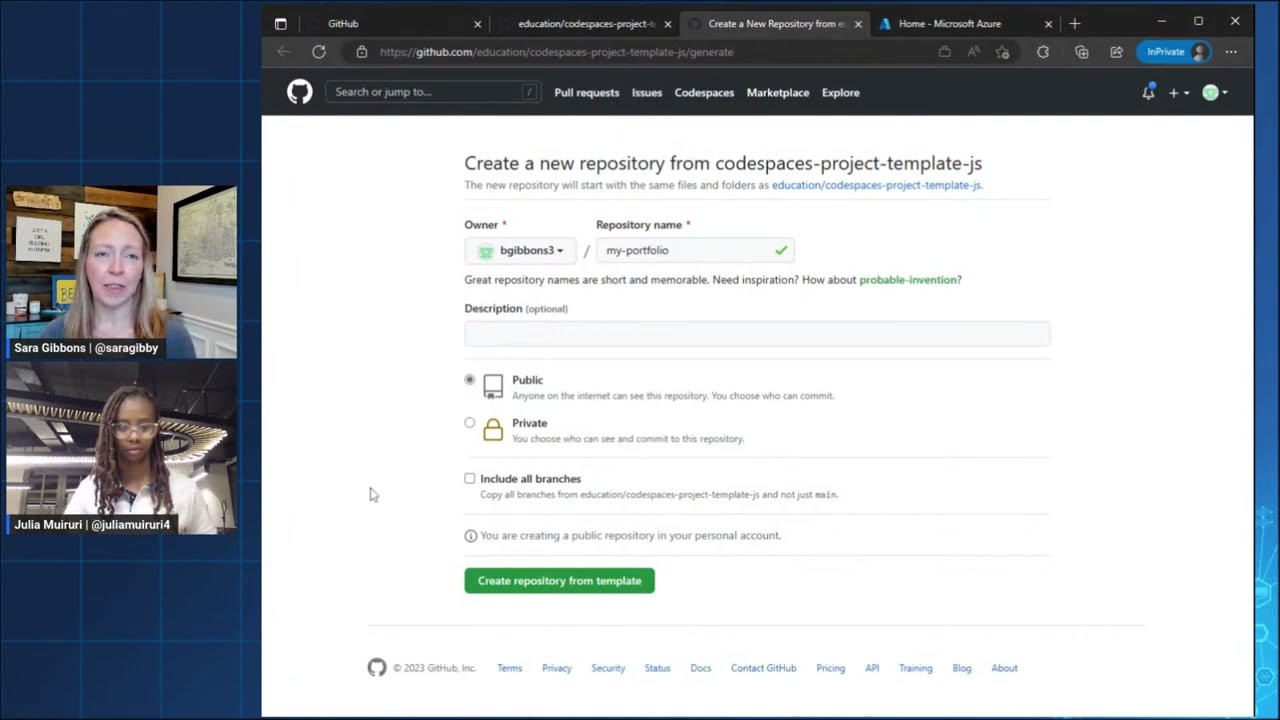Click the browser share icon
Screen dimensions: 1280x720
click(x=1116, y=52)
